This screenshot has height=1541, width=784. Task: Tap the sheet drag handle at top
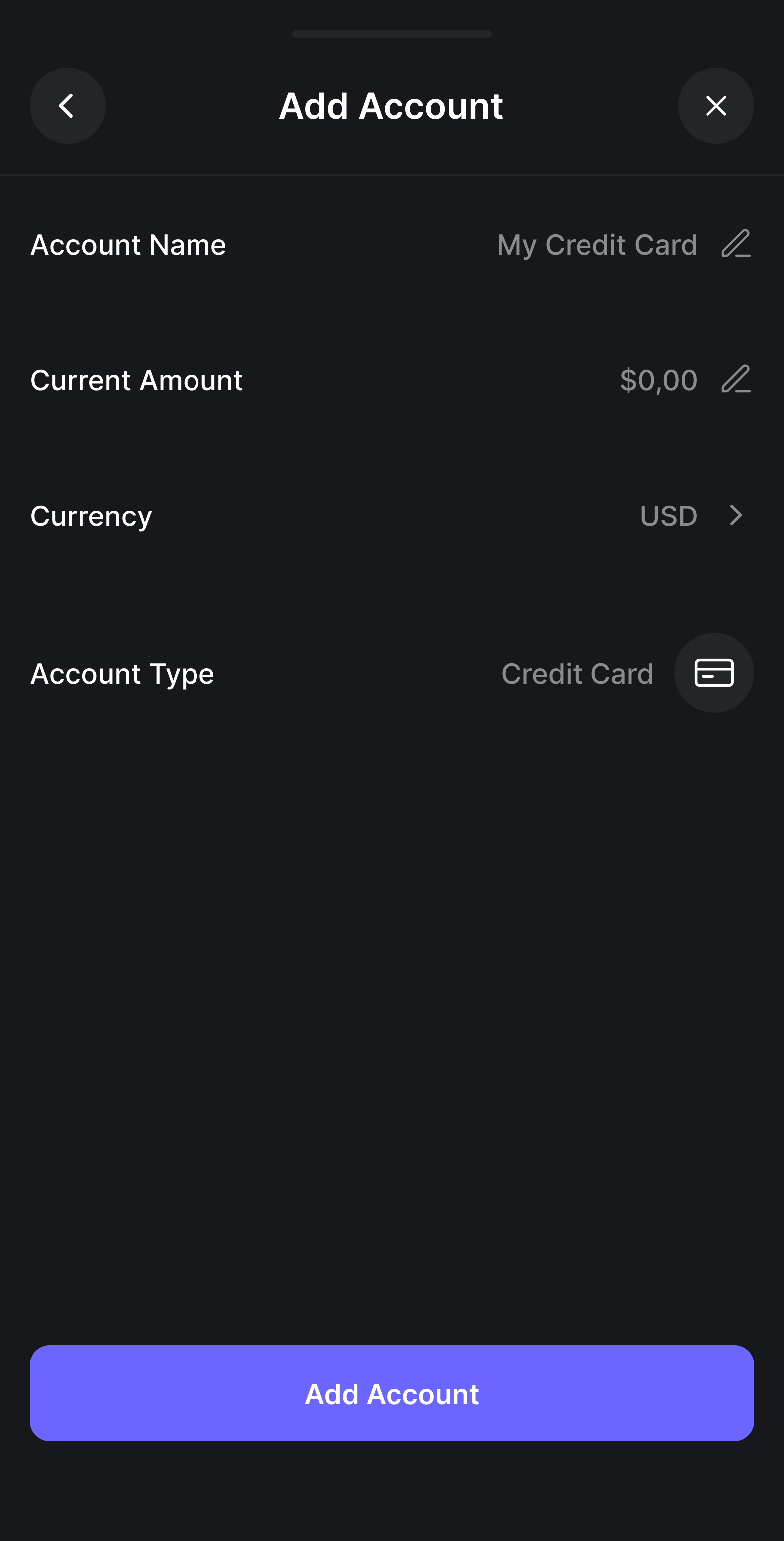(x=392, y=34)
